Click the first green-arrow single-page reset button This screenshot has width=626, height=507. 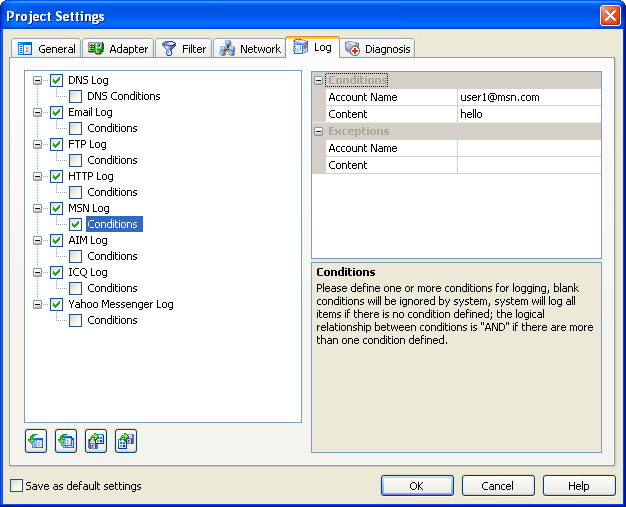click(36, 441)
